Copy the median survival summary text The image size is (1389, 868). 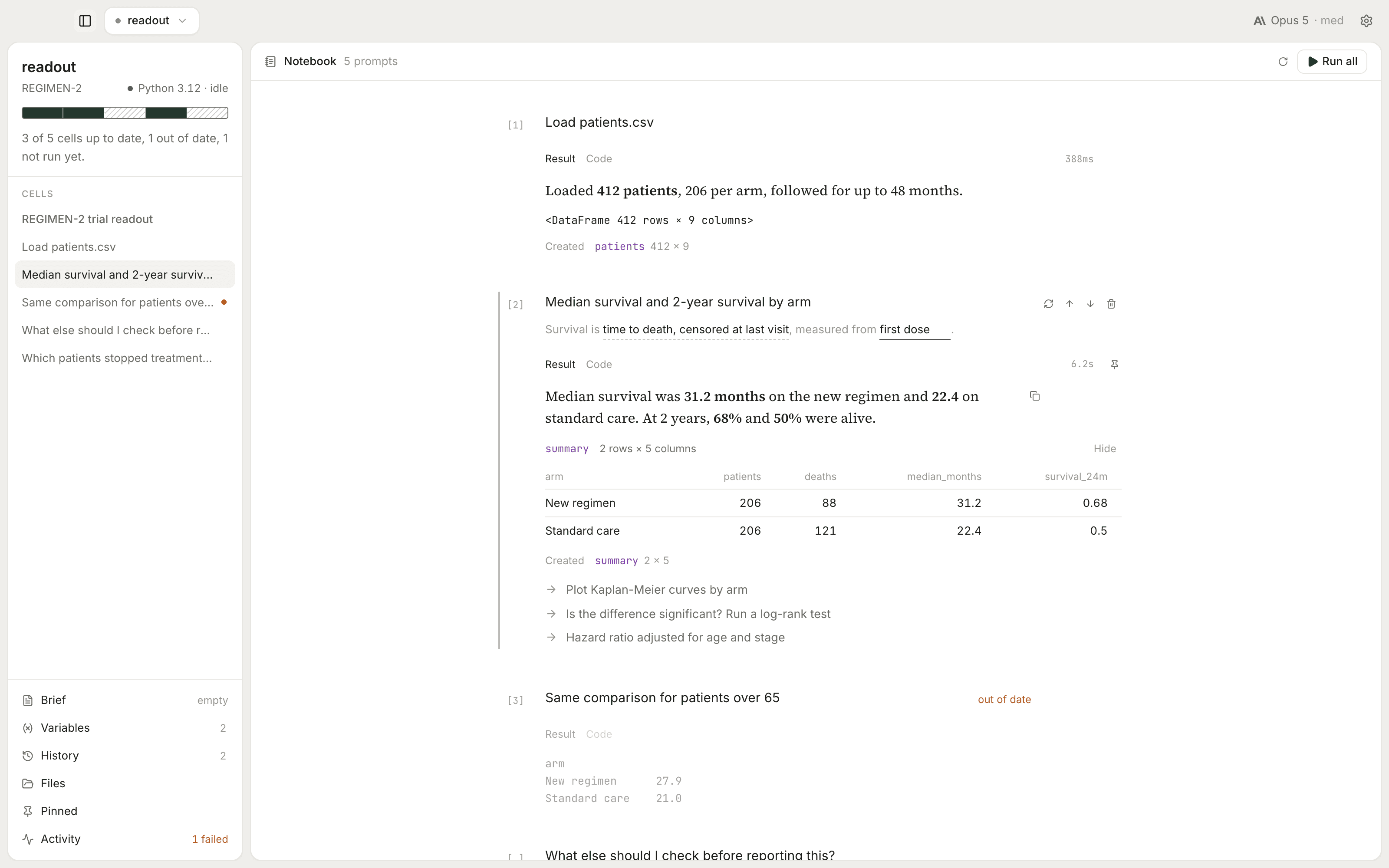pos(1034,396)
